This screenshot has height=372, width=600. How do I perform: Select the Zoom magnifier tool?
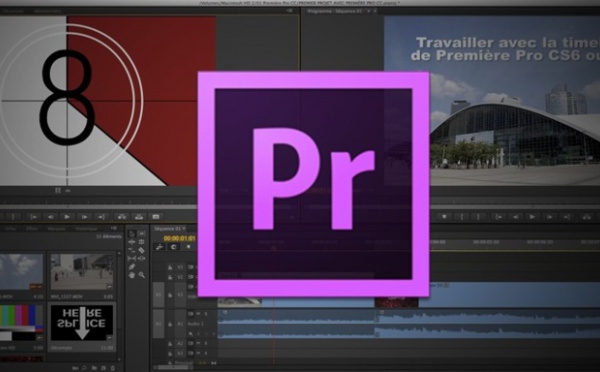pos(142,275)
